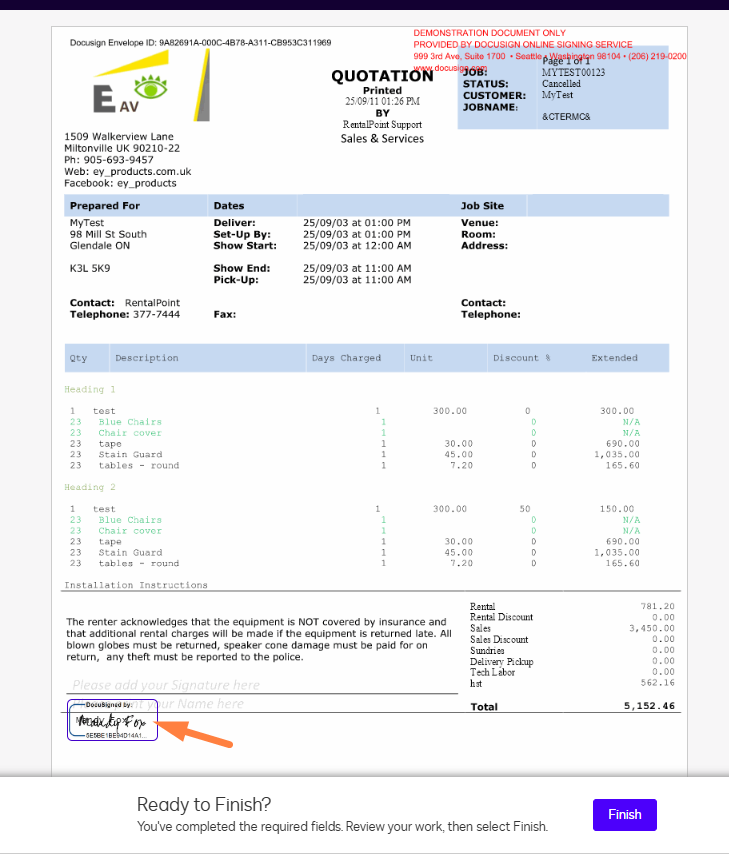Click the status value Cancelled
The width and height of the screenshot is (729, 863).
pyautogui.click(x=561, y=84)
